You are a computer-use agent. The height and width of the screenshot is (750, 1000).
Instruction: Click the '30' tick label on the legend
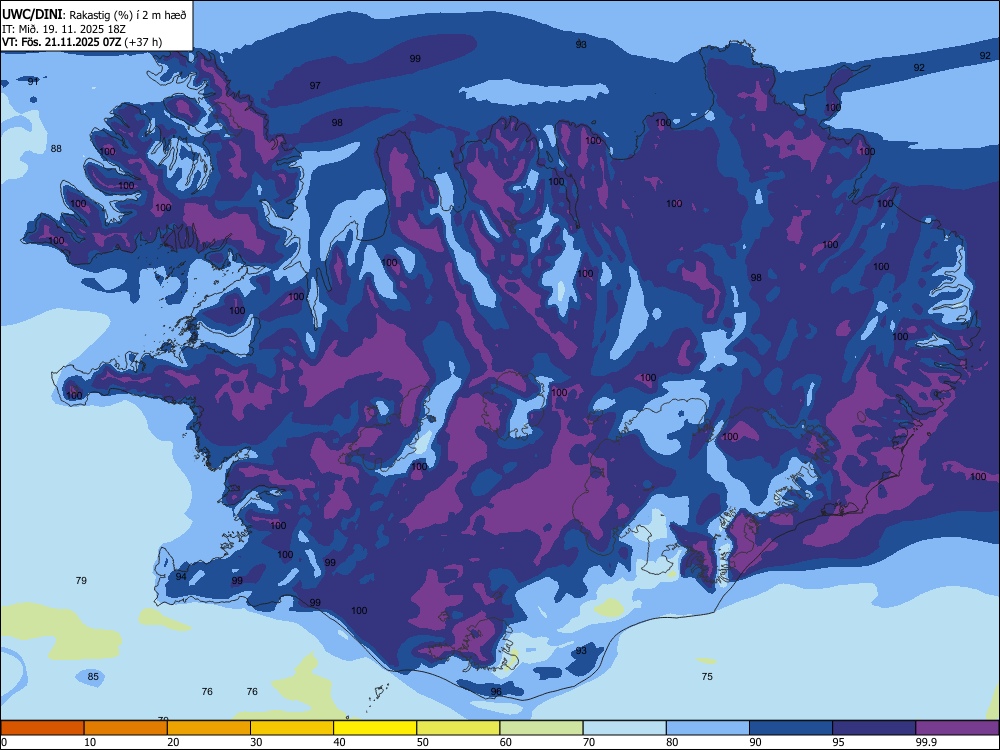[x=256, y=742]
